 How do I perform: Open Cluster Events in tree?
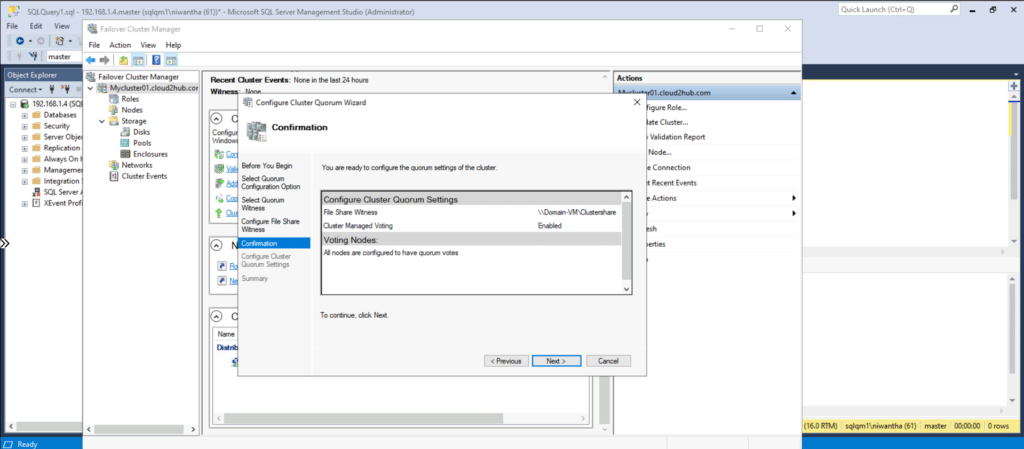coord(144,176)
